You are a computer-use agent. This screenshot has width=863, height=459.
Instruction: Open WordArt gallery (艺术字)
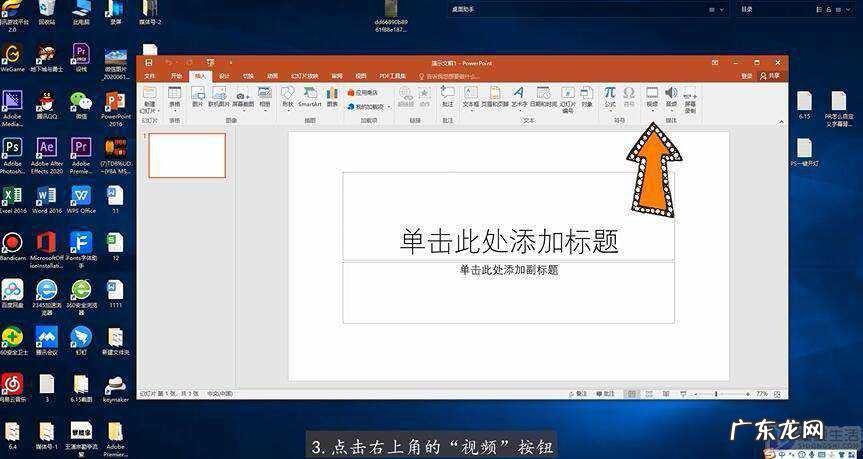519,97
